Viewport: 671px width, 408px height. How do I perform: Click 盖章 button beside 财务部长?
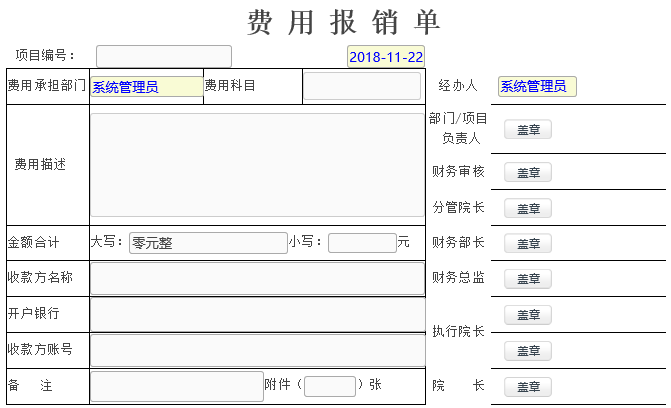click(x=527, y=243)
